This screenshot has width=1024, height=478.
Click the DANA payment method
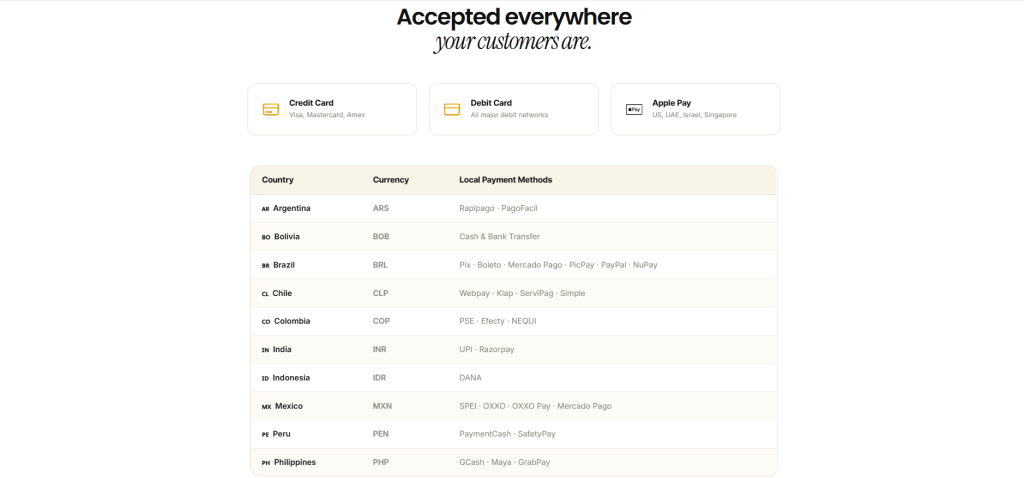[470, 377]
